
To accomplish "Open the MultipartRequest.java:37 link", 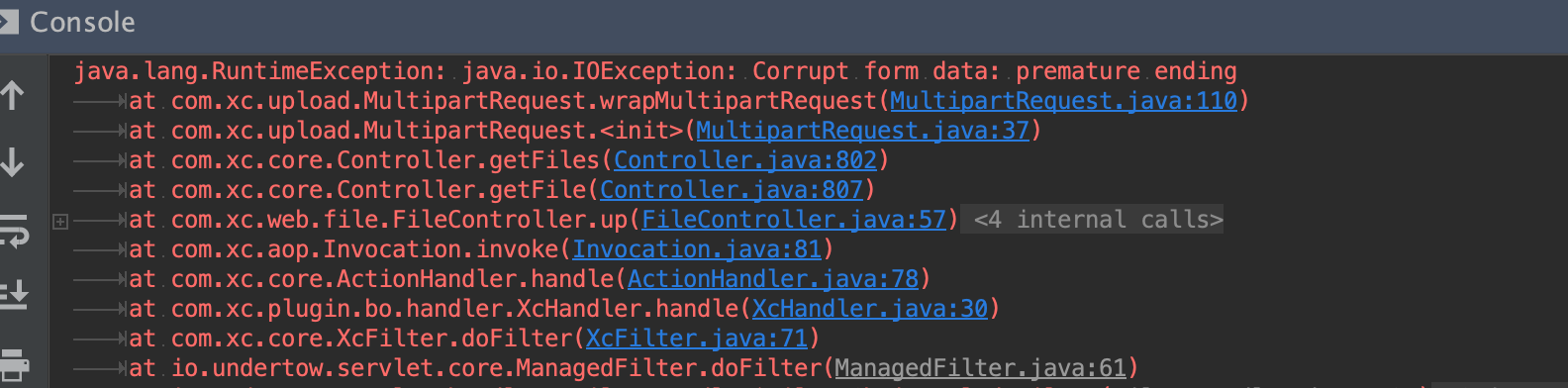I will point(862,131).
